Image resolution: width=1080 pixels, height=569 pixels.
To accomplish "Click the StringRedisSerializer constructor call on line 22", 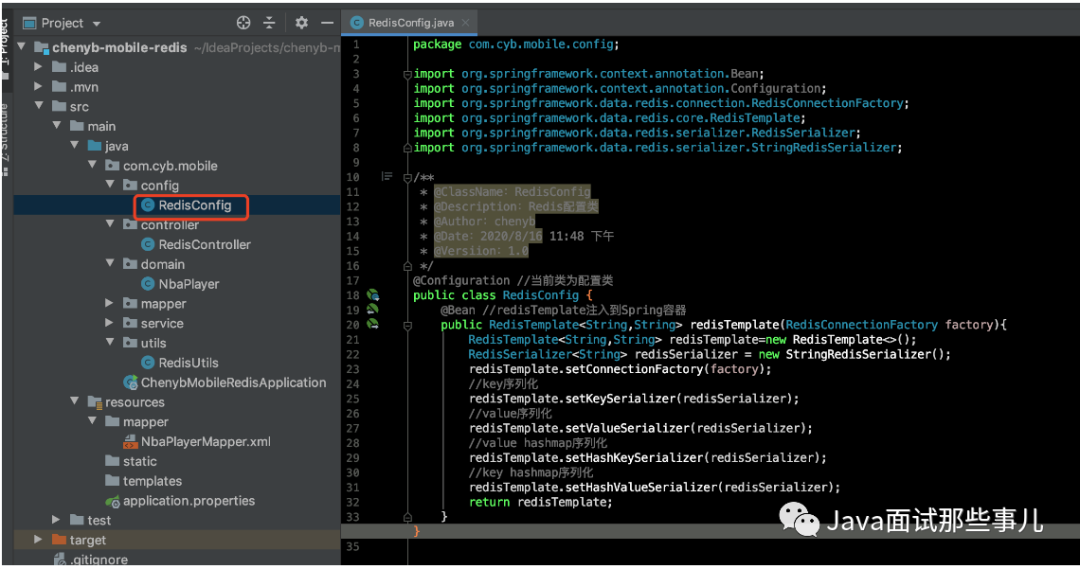I will pyautogui.click(x=868, y=354).
